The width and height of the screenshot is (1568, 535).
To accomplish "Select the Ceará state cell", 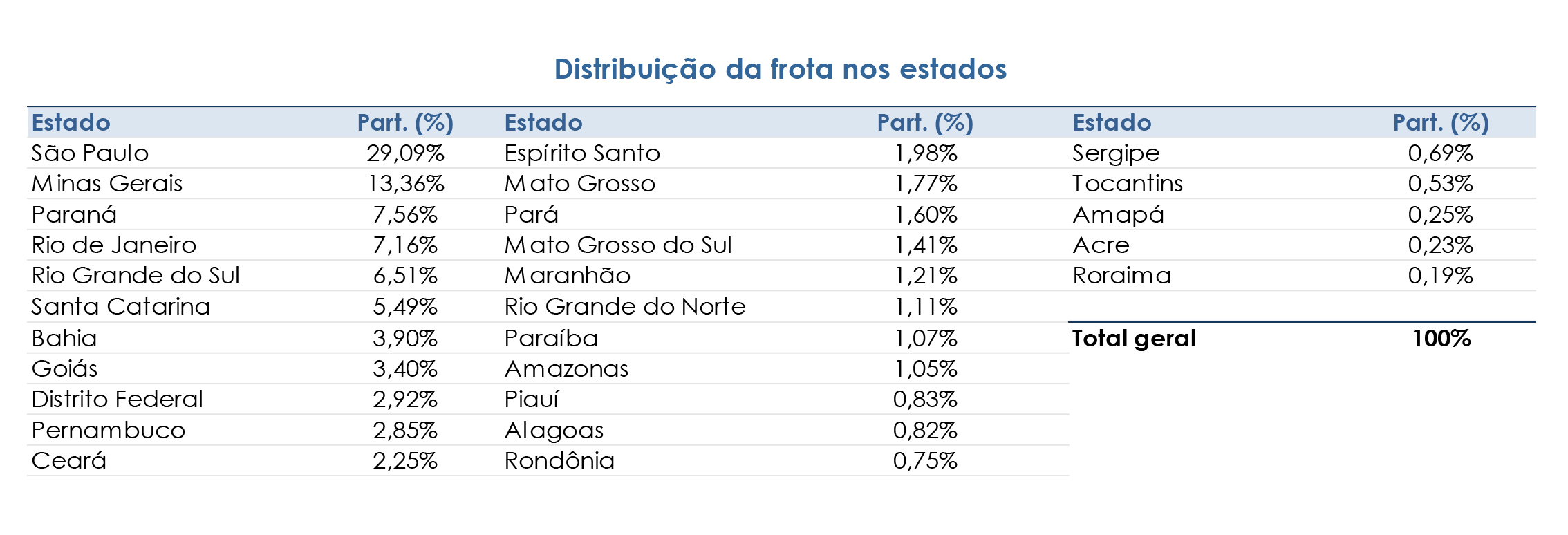I will tap(69, 461).
